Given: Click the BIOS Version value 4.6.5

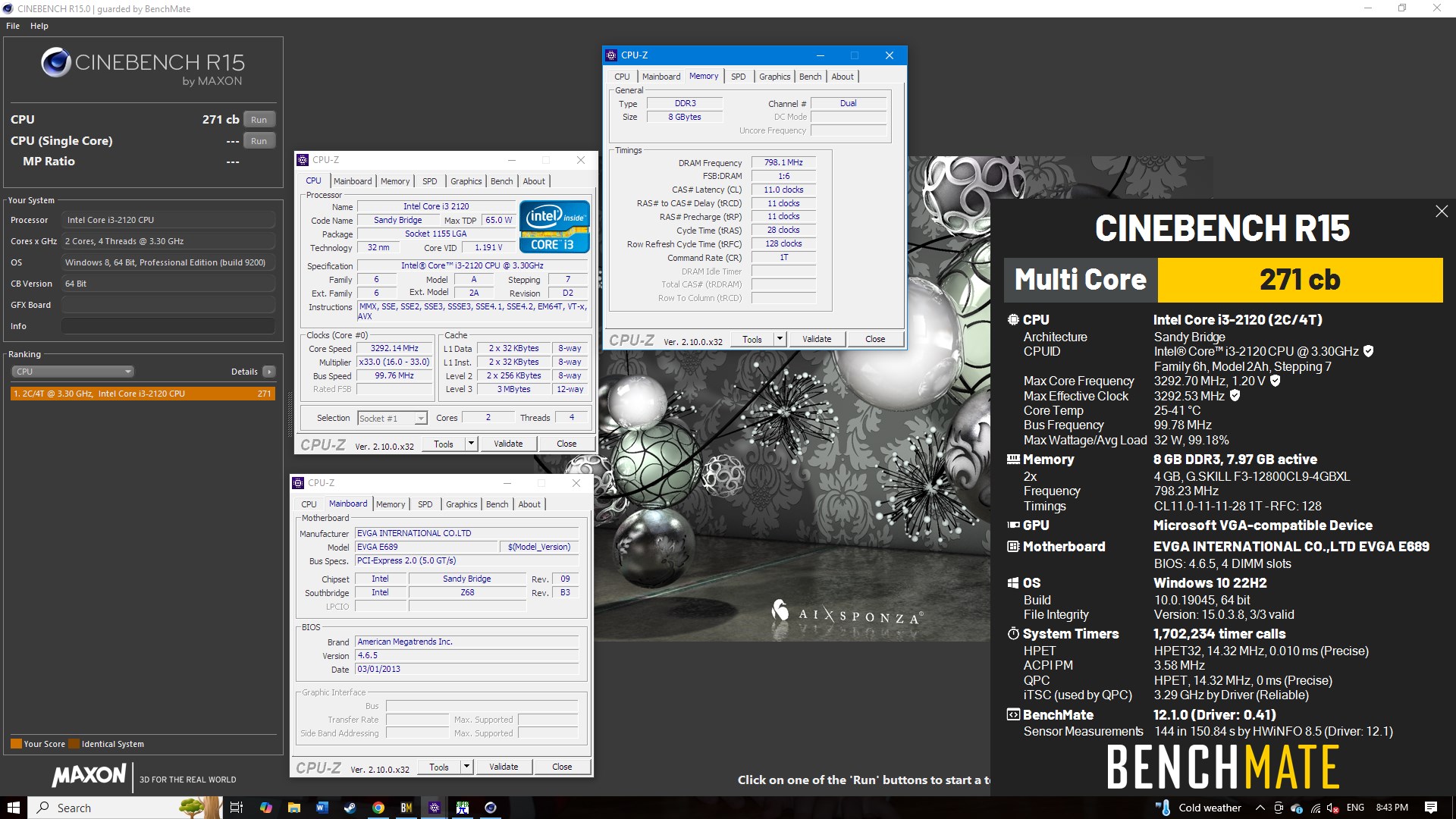Looking at the screenshot, I should click(x=466, y=655).
